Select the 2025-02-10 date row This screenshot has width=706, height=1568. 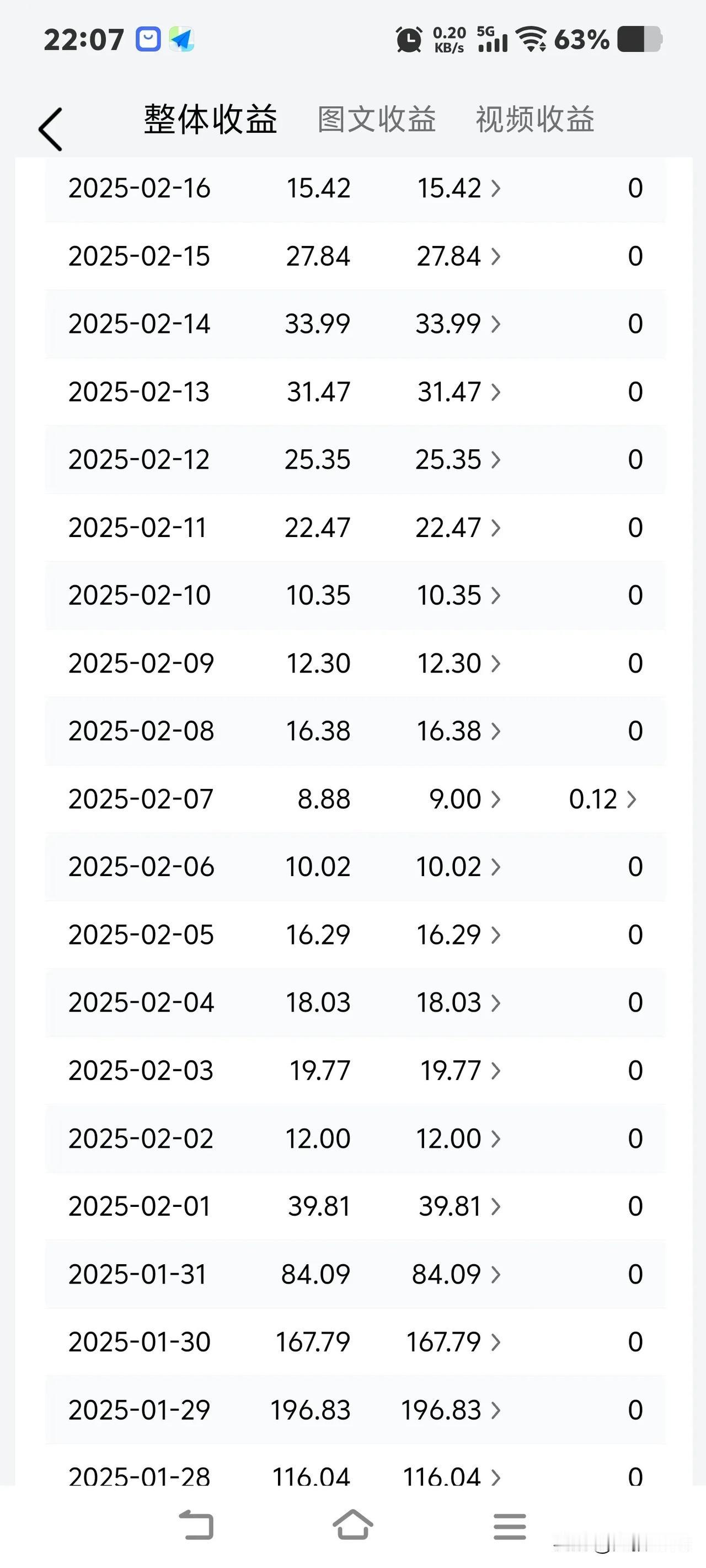355,595
